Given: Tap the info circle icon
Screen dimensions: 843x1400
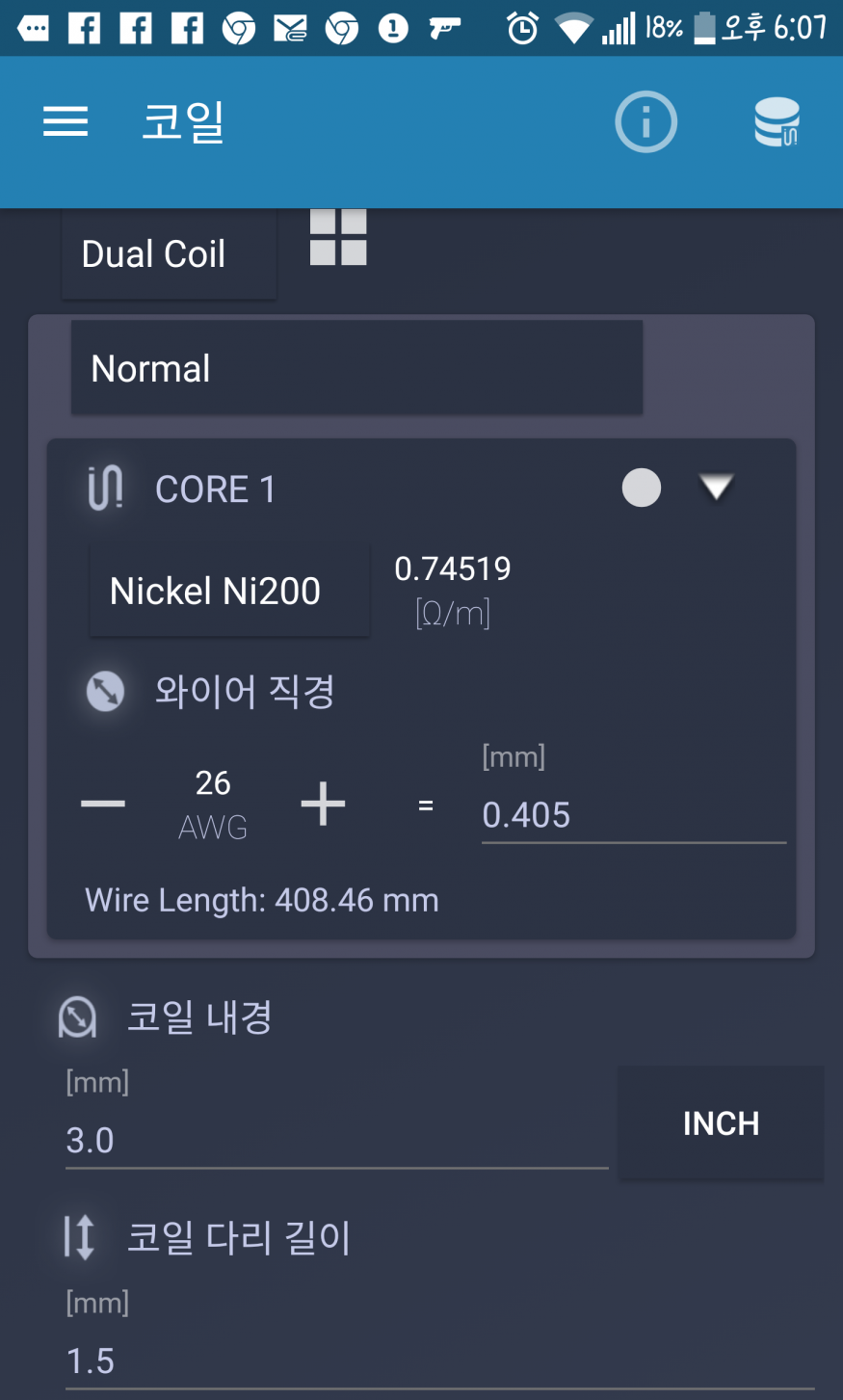Looking at the screenshot, I should coord(645,122).
